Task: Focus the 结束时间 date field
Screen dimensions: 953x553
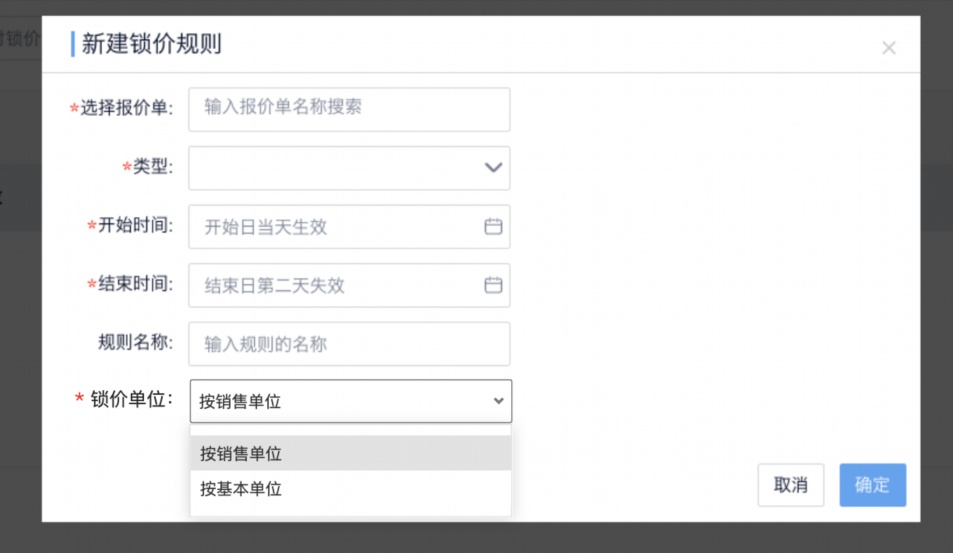Action: point(335,285)
